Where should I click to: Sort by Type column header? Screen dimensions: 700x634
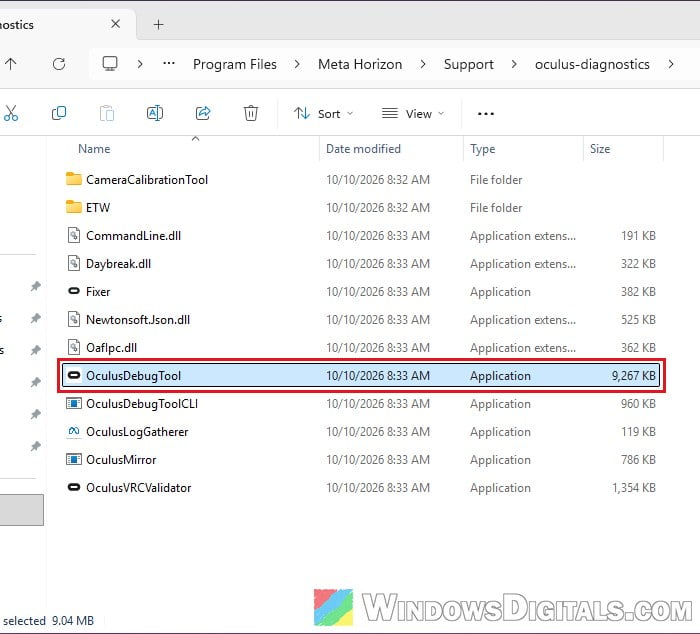[x=482, y=149]
